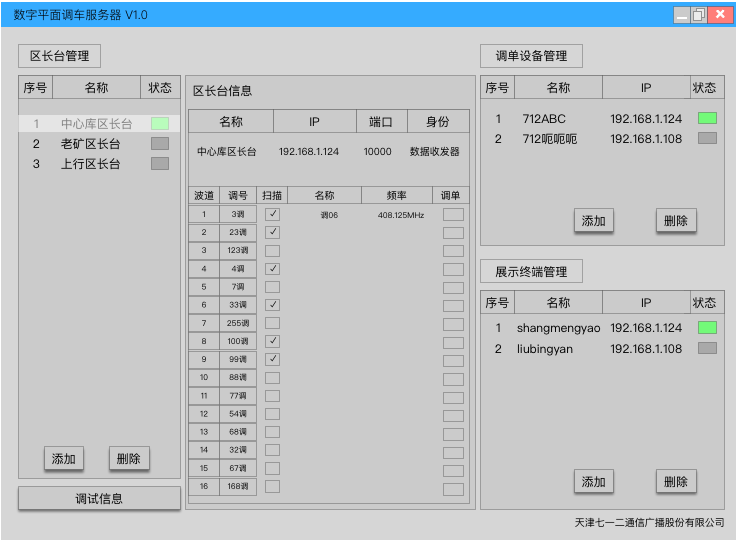Click green status indicator for 712ABC device

(x=707, y=119)
